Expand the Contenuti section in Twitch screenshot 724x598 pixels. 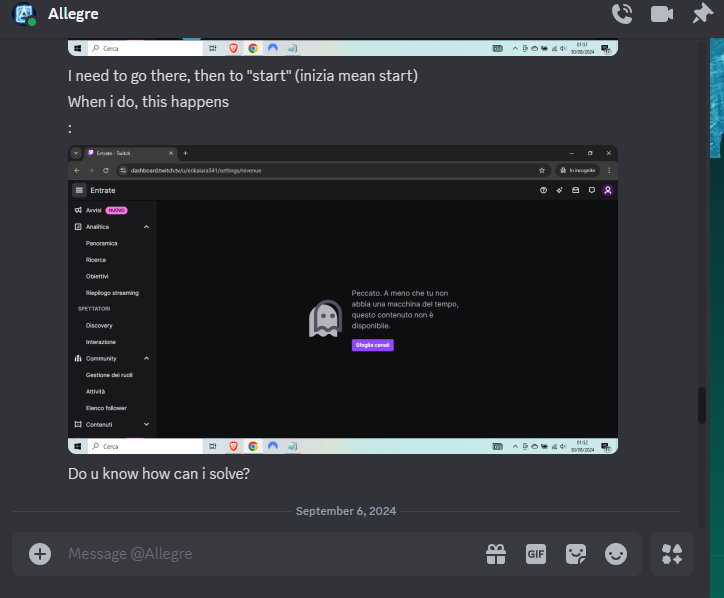tap(146, 424)
